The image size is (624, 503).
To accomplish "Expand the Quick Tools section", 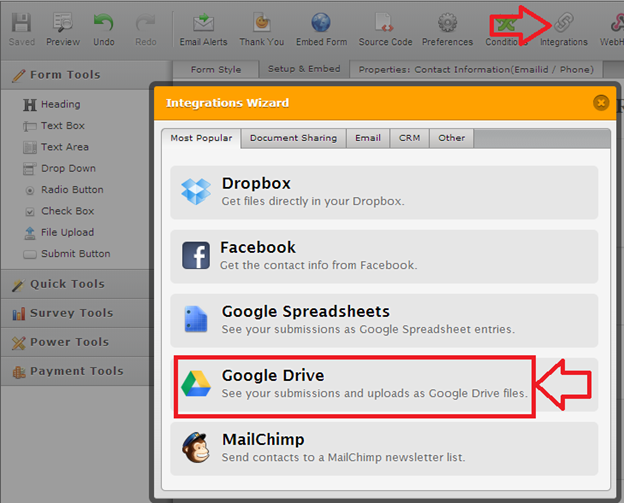I will [x=77, y=284].
